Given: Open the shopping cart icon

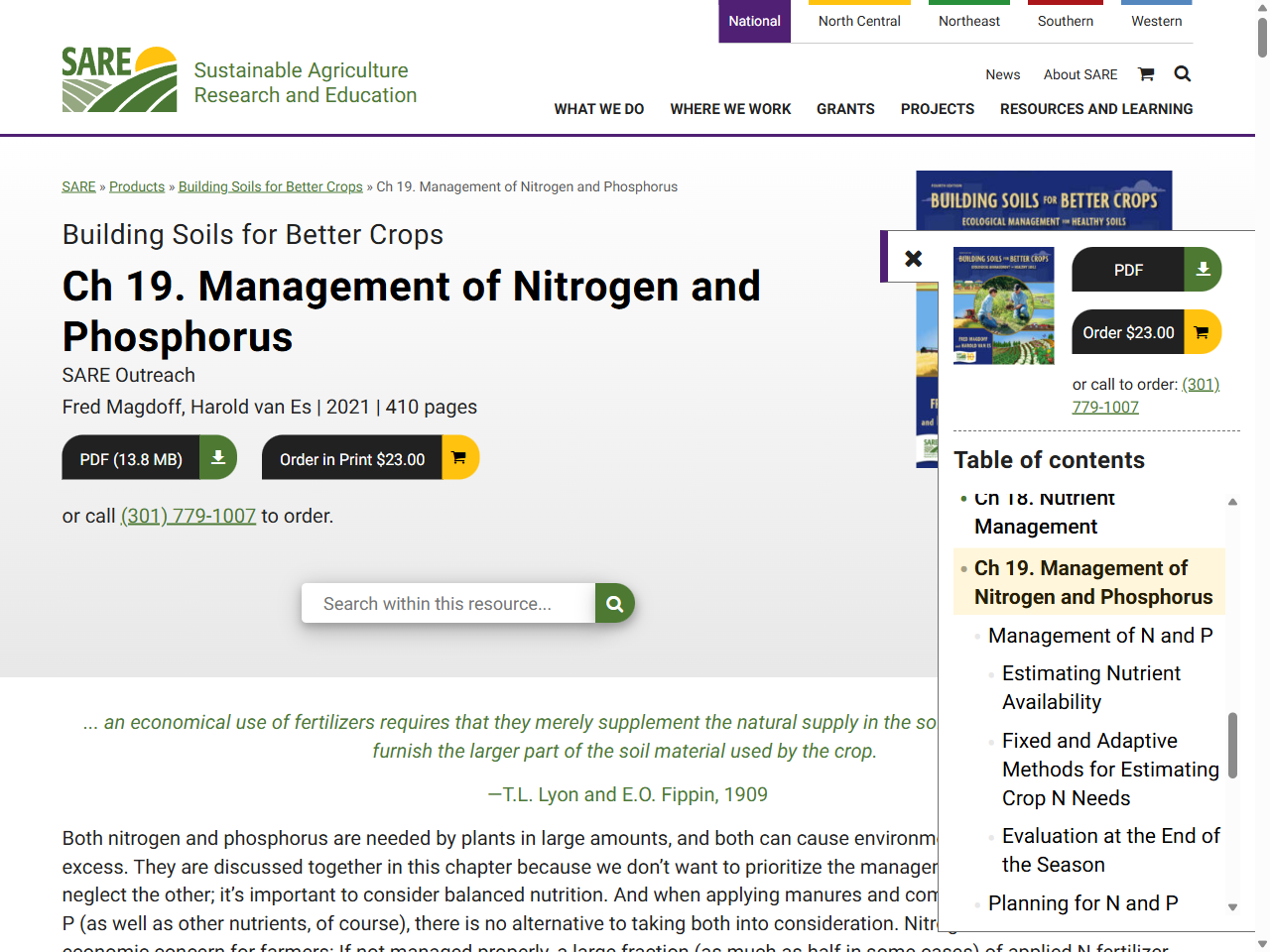Looking at the screenshot, I should pos(1146,74).
